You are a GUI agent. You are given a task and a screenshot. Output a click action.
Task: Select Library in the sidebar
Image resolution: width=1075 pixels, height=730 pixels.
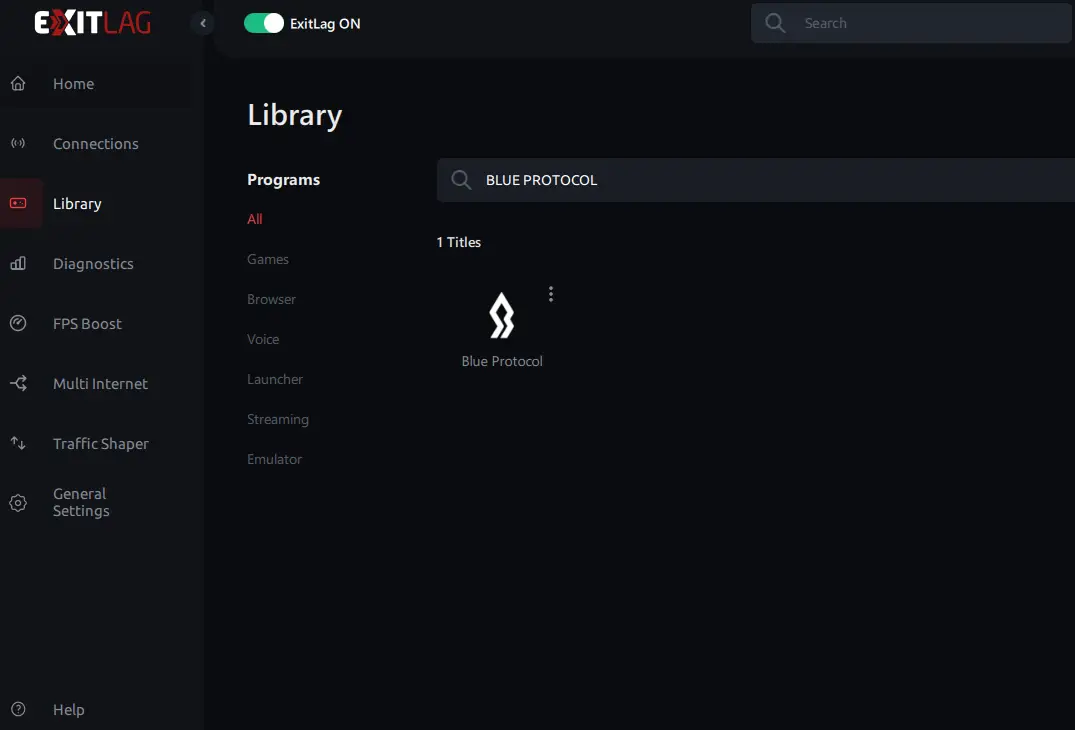tap(77, 204)
